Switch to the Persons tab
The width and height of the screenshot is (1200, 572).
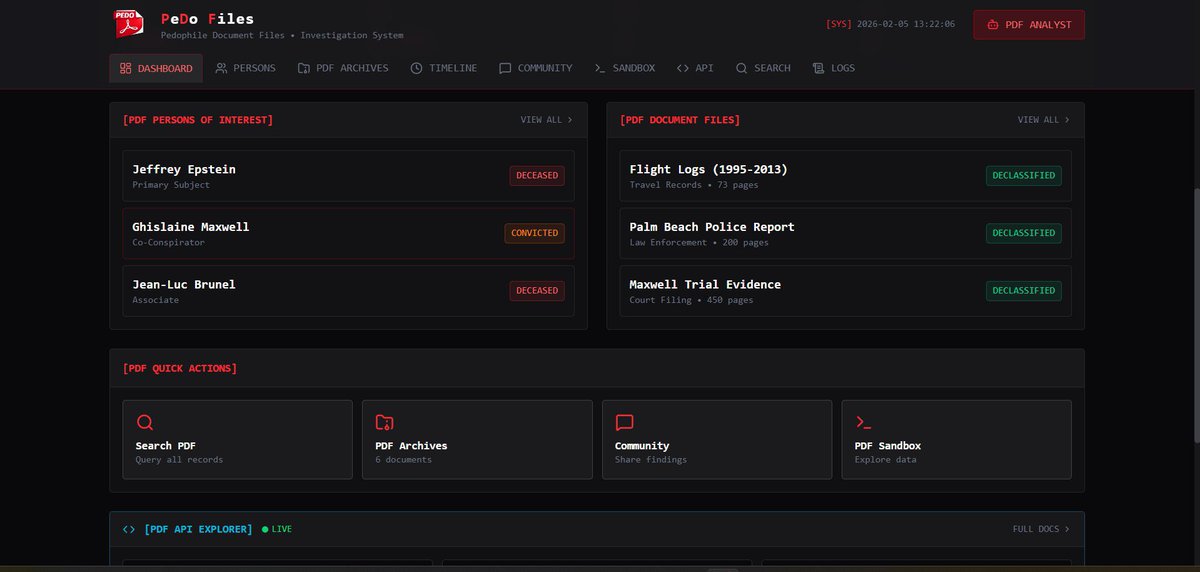pos(245,68)
